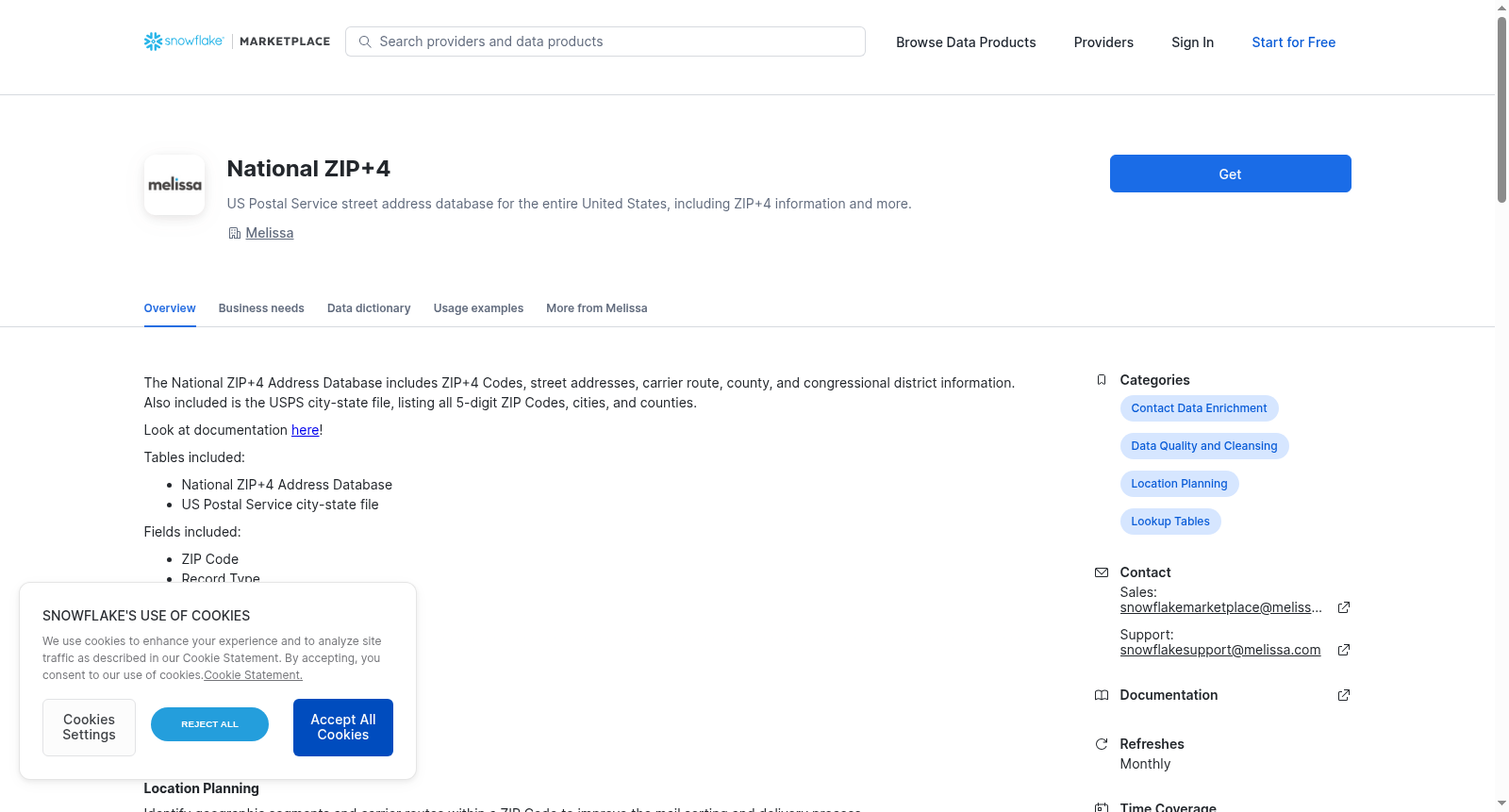
Task: Click the Categories bookmark icon
Action: pyautogui.click(x=1102, y=380)
